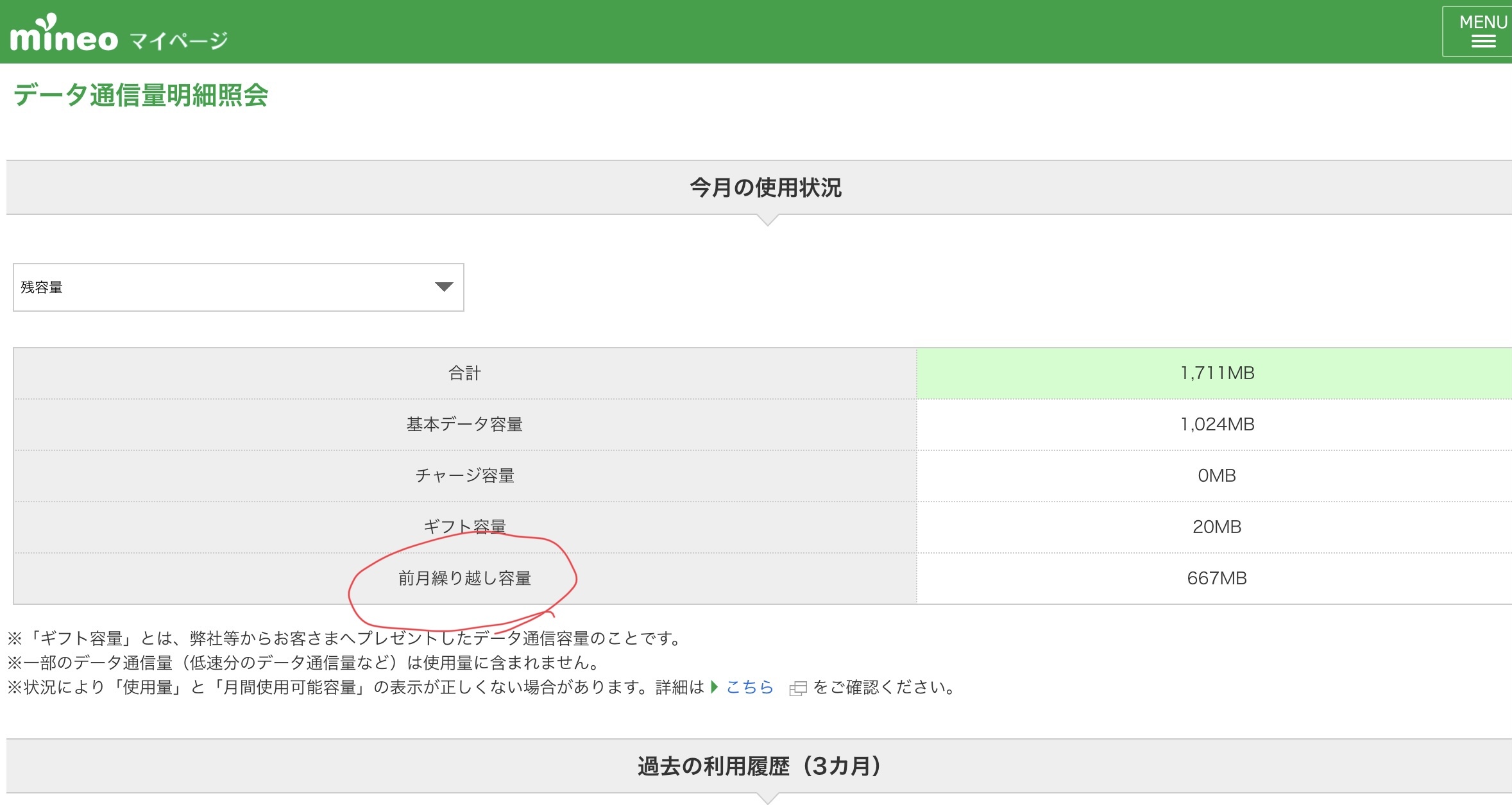
Task: Expand the 残容量 dropdown arrow
Action: (443, 287)
